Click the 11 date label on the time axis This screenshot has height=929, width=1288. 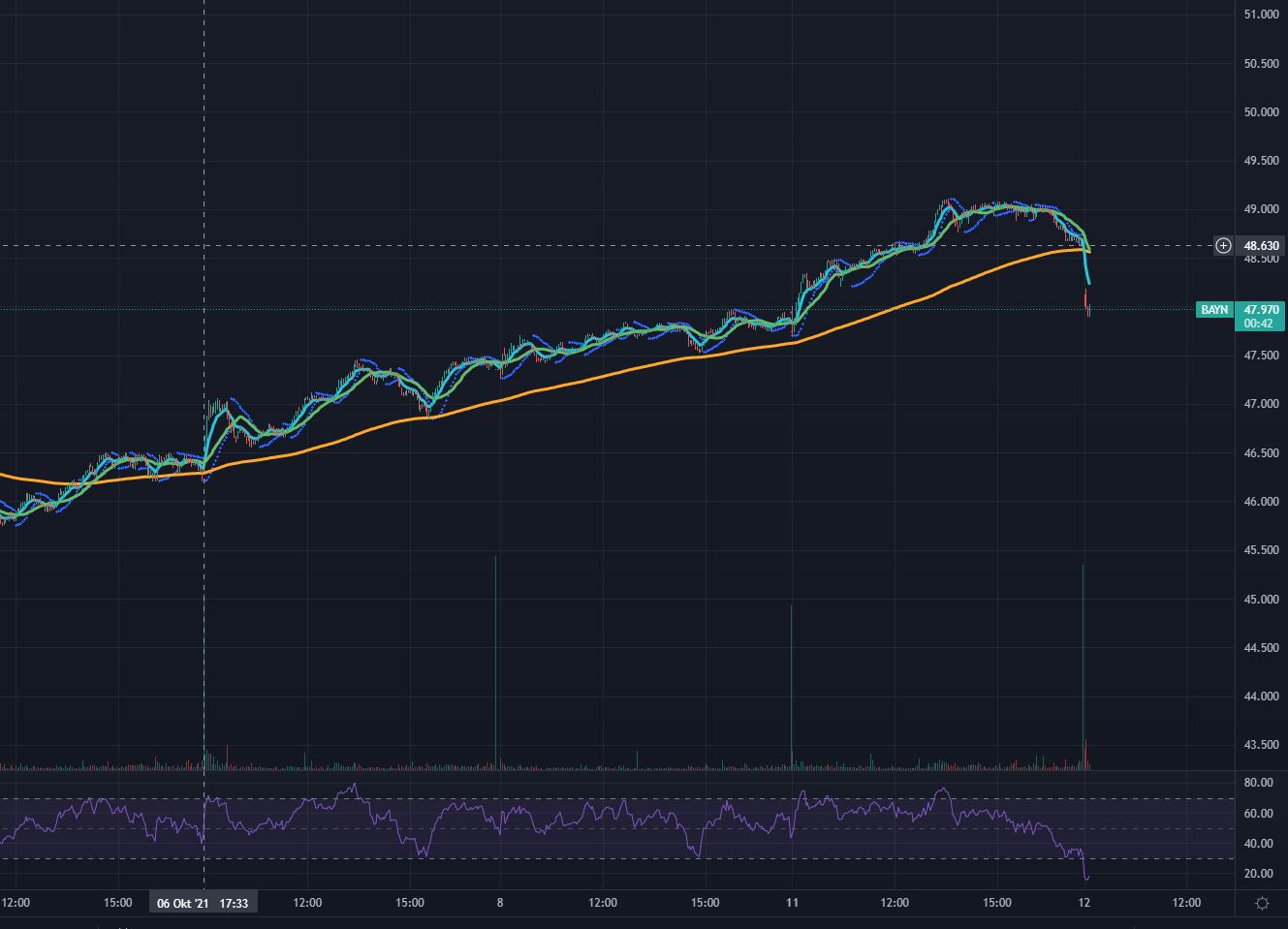click(792, 902)
